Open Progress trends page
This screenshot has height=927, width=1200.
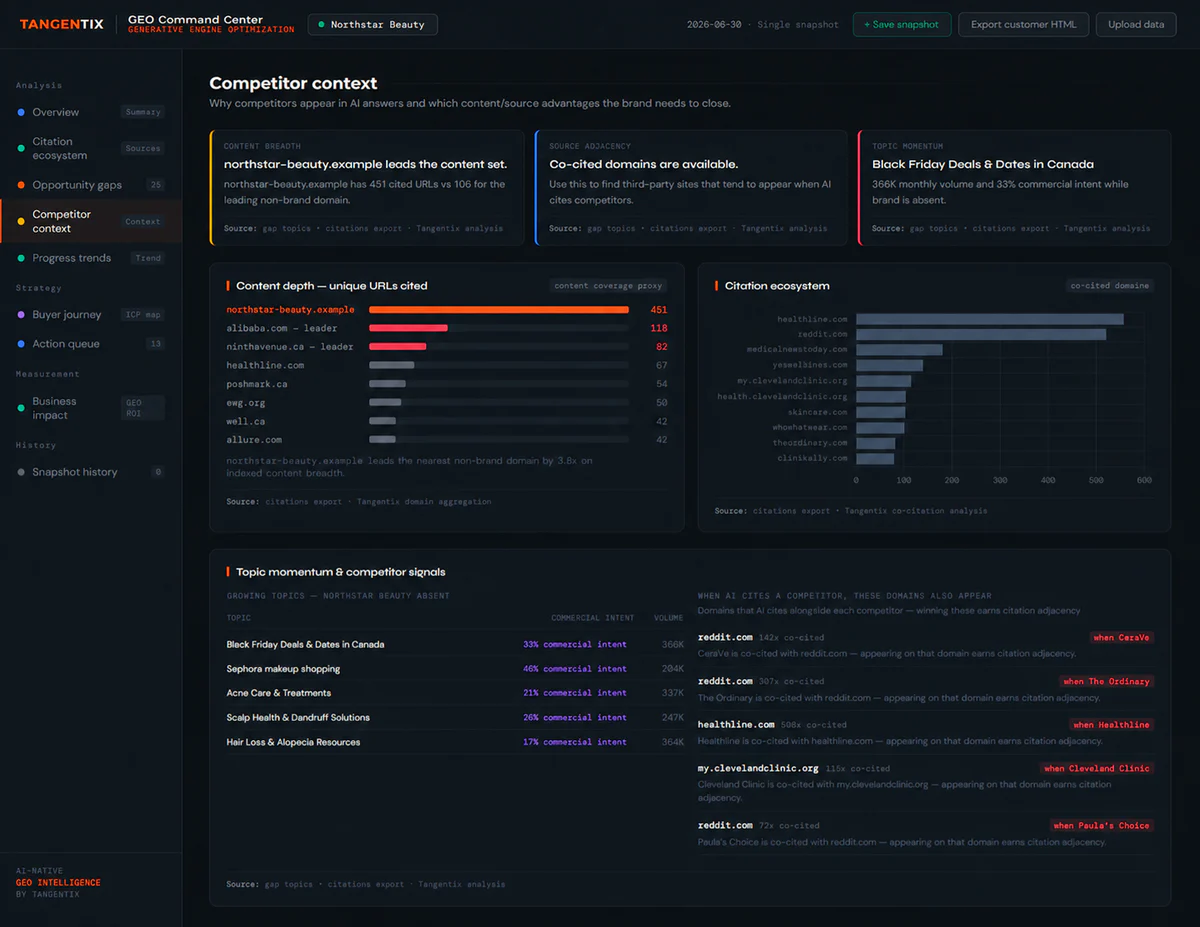tap(91, 258)
